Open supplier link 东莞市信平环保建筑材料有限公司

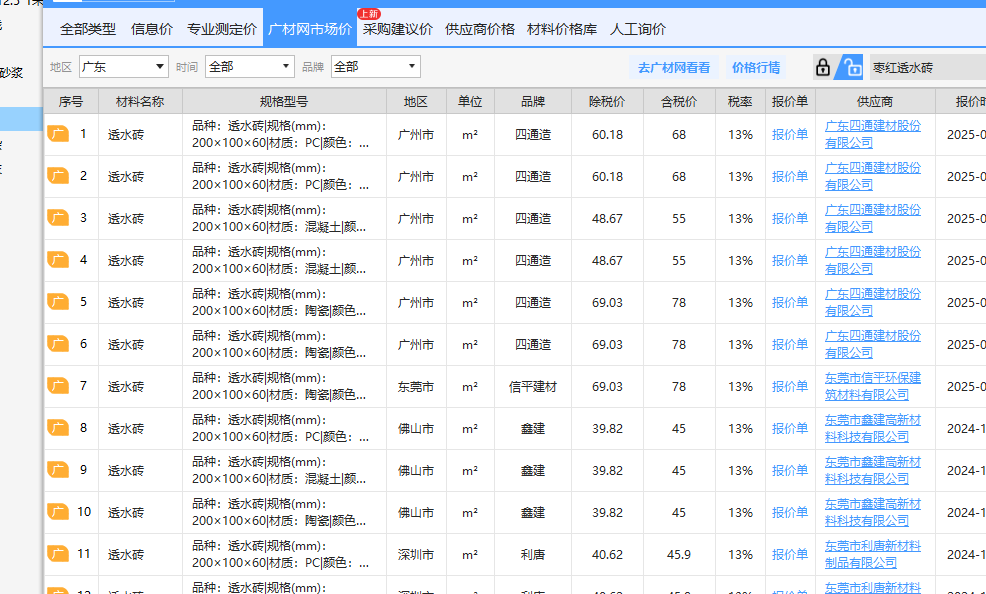[x=873, y=386]
